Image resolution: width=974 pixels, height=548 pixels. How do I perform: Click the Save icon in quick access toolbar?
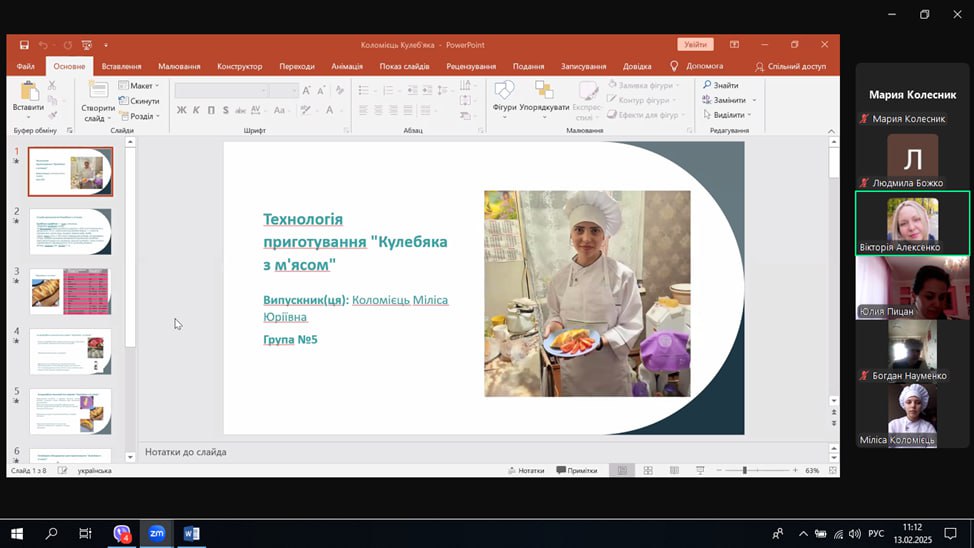tap(24, 45)
